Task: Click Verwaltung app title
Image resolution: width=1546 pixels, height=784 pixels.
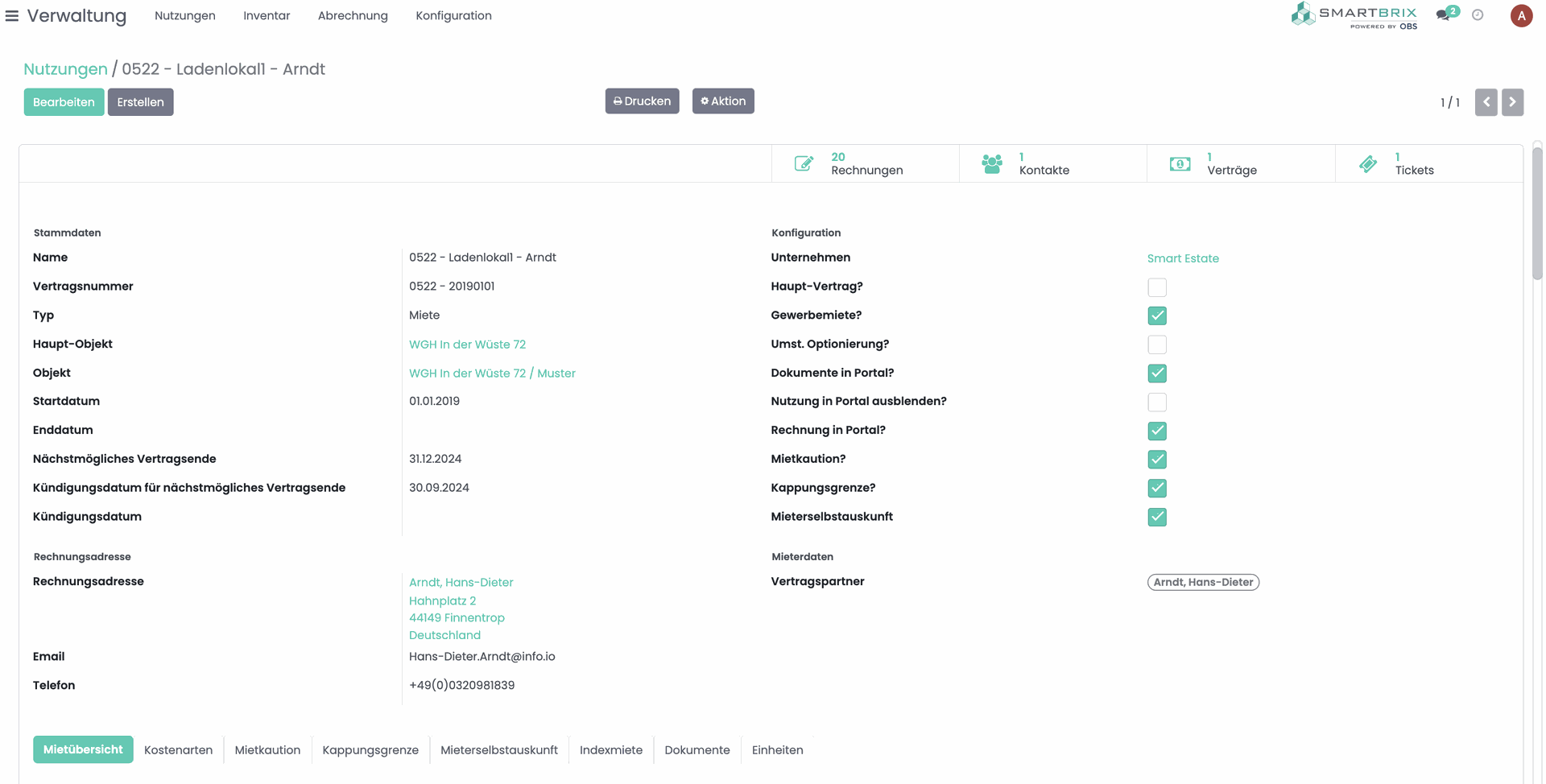Action: coord(76,16)
